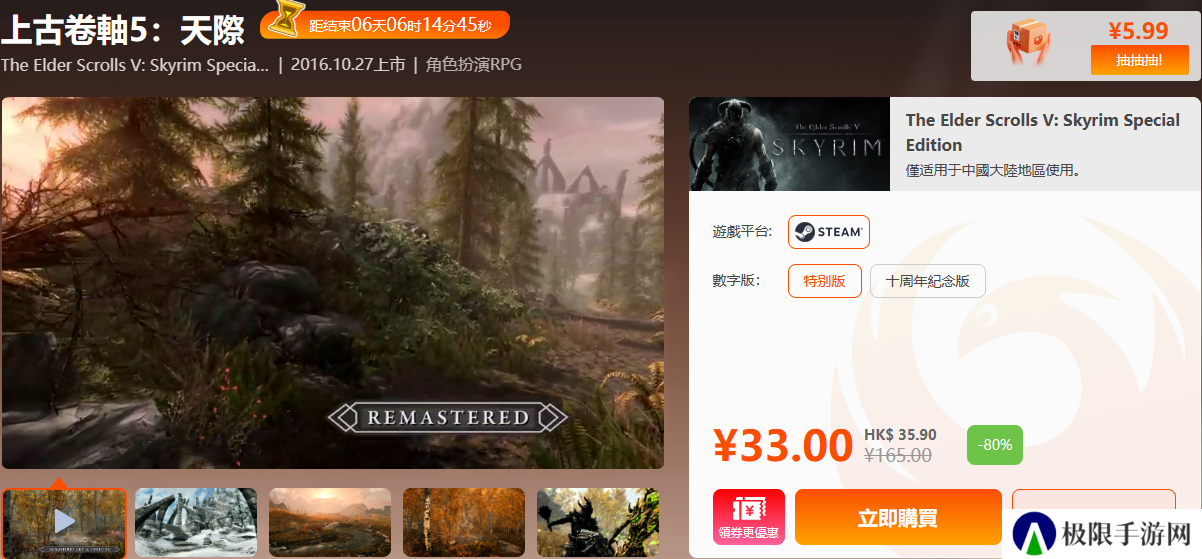Click the 角色扮演RPG genre link
The height and width of the screenshot is (559, 1202).
coord(473,65)
